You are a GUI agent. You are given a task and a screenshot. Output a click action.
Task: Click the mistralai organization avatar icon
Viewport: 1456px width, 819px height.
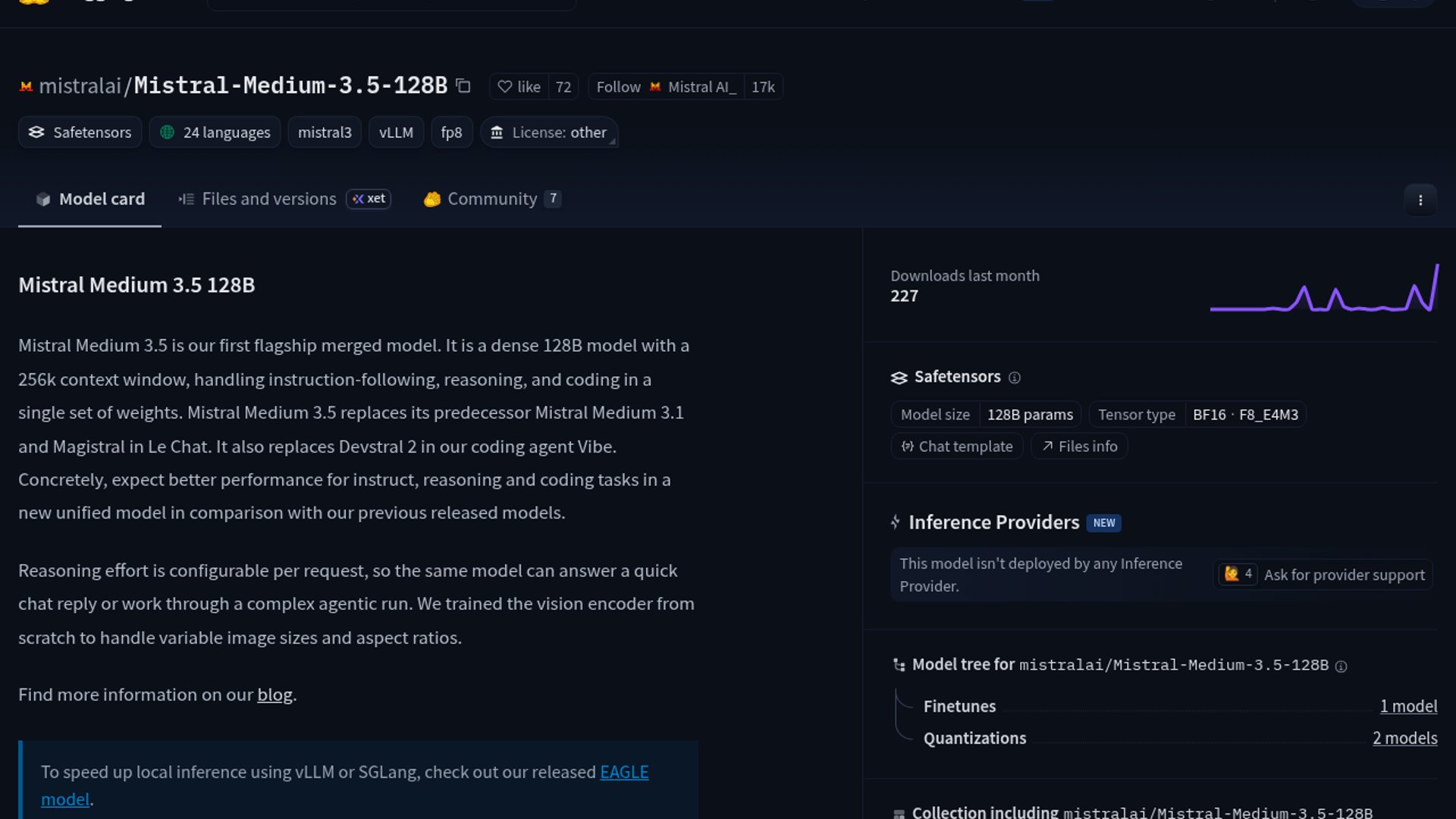pyautogui.click(x=26, y=86)
